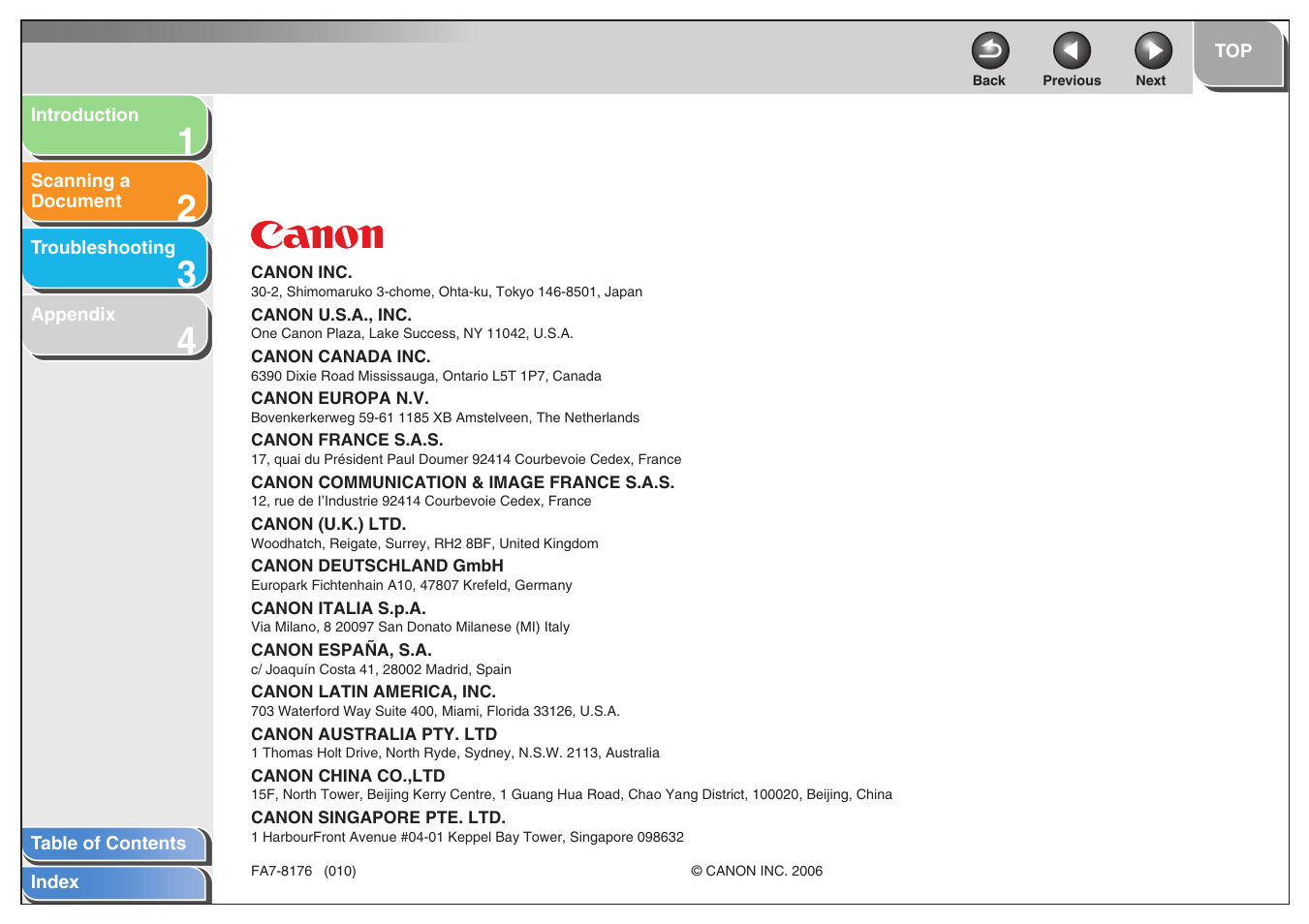This screenshot has width=1309, height=924.
Task: Select the Joaquín Costa Madrid address
Action: [381, 669]
